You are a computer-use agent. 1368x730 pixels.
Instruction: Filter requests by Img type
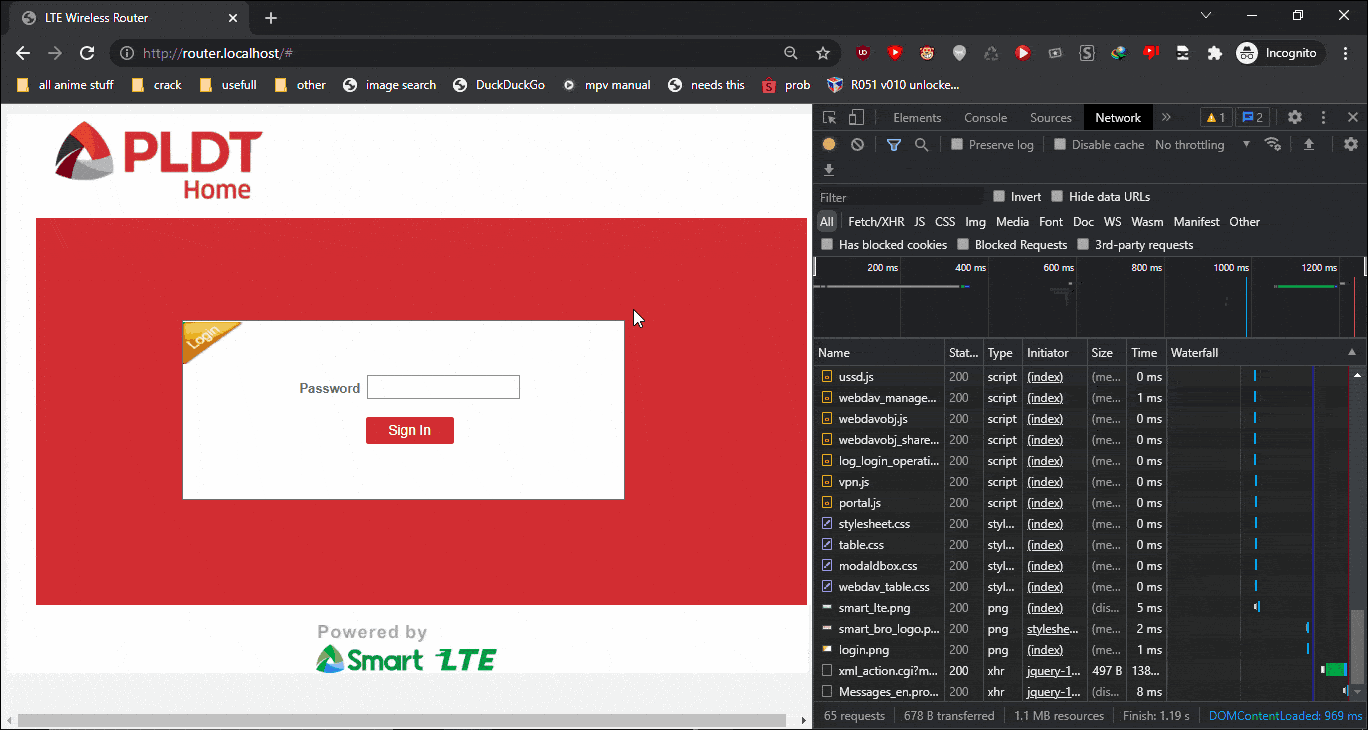(975, 222)
